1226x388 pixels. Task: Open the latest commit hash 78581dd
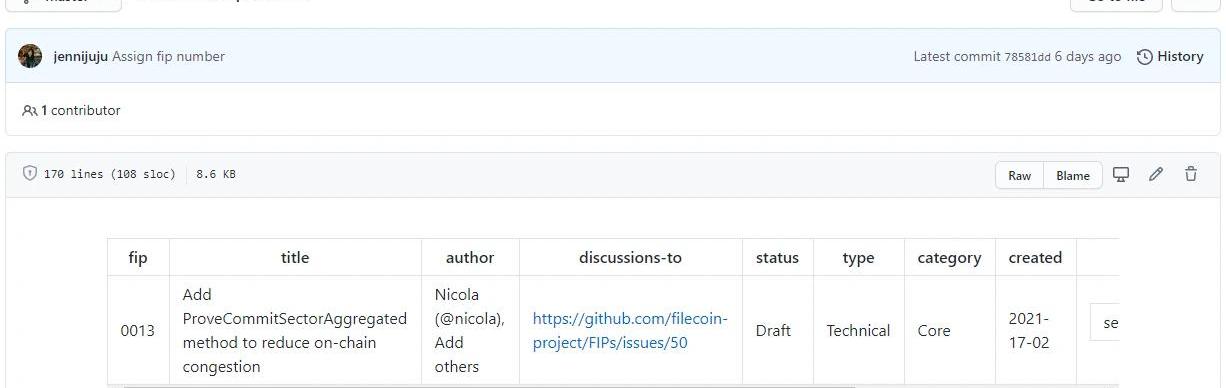point(1027,57)
